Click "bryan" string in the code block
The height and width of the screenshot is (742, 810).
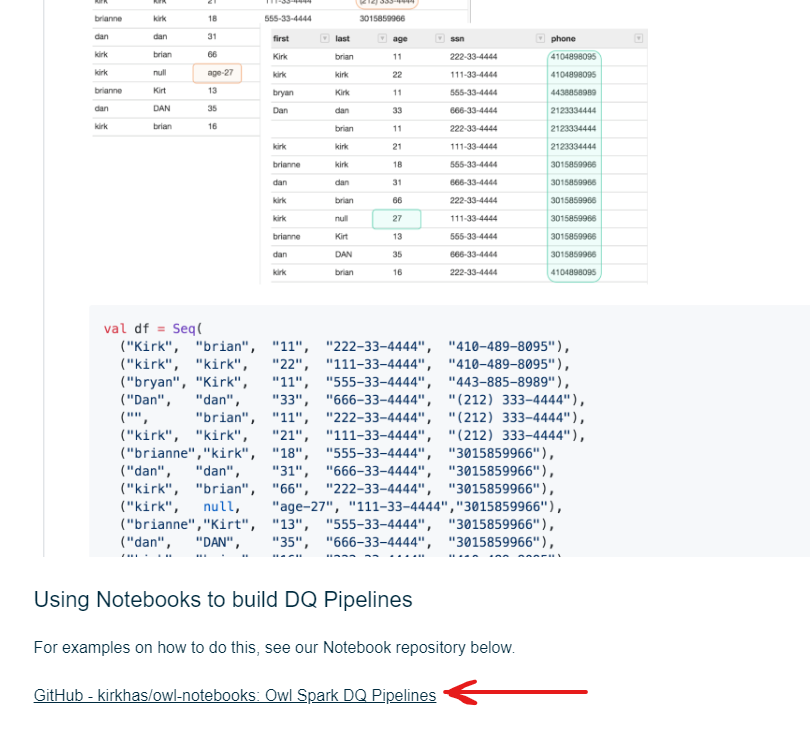153,382
